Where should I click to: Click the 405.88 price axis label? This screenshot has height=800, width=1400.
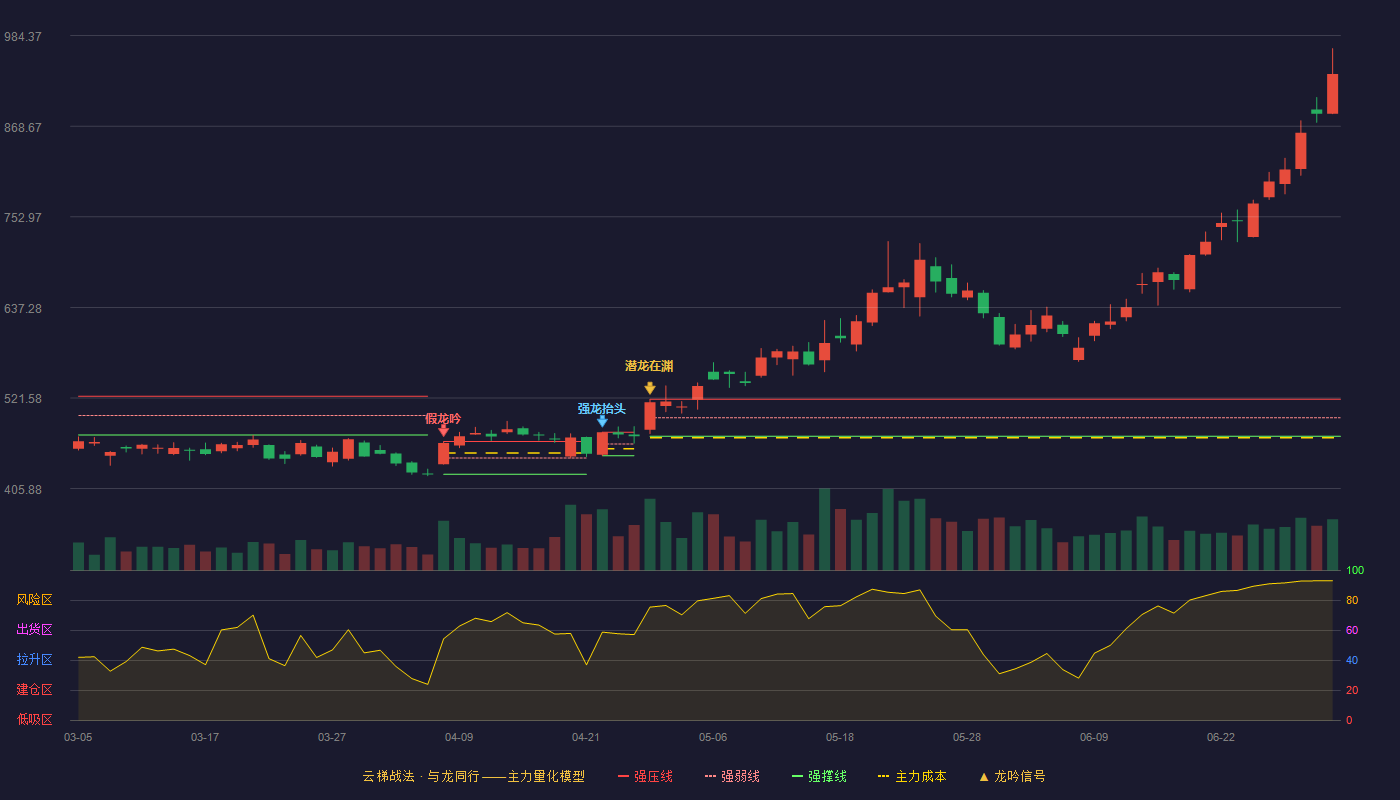(23, 489)
